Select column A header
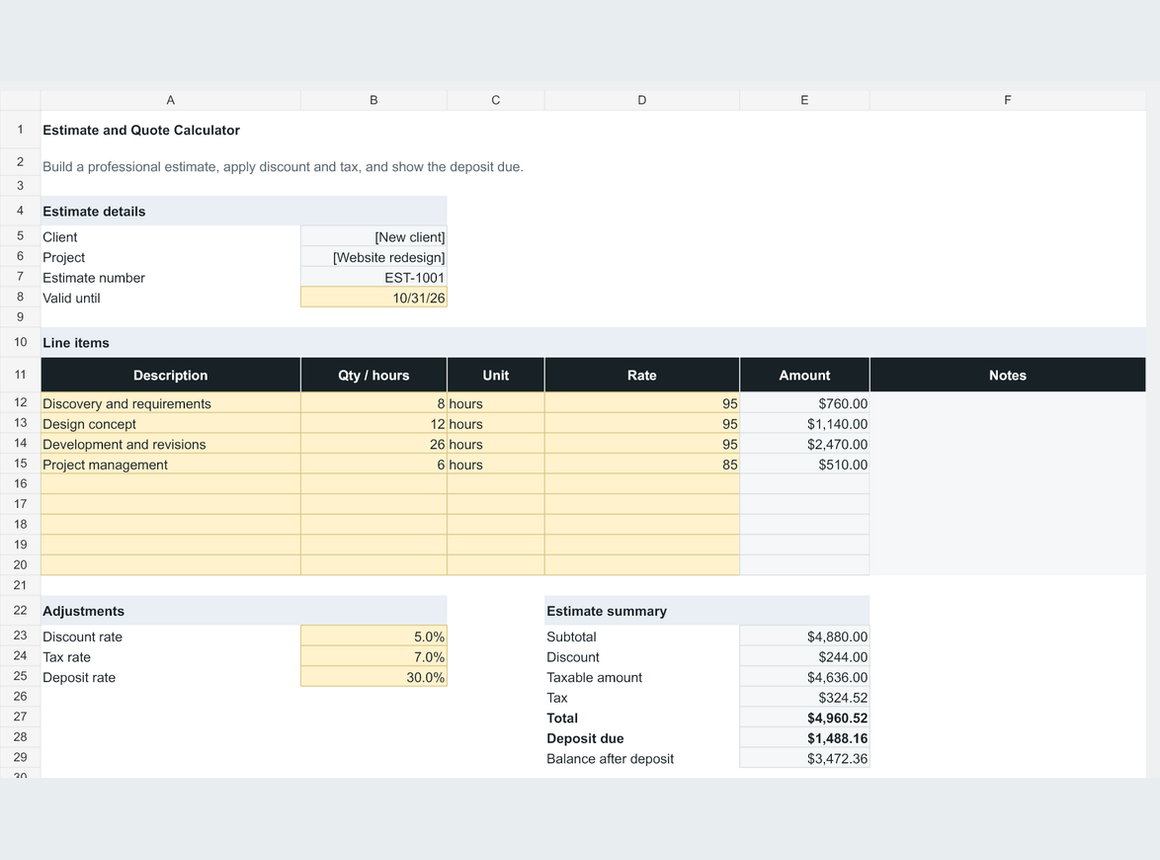Screen dimensions: 1160x860 pyautogui.click(x=170, y=100)
